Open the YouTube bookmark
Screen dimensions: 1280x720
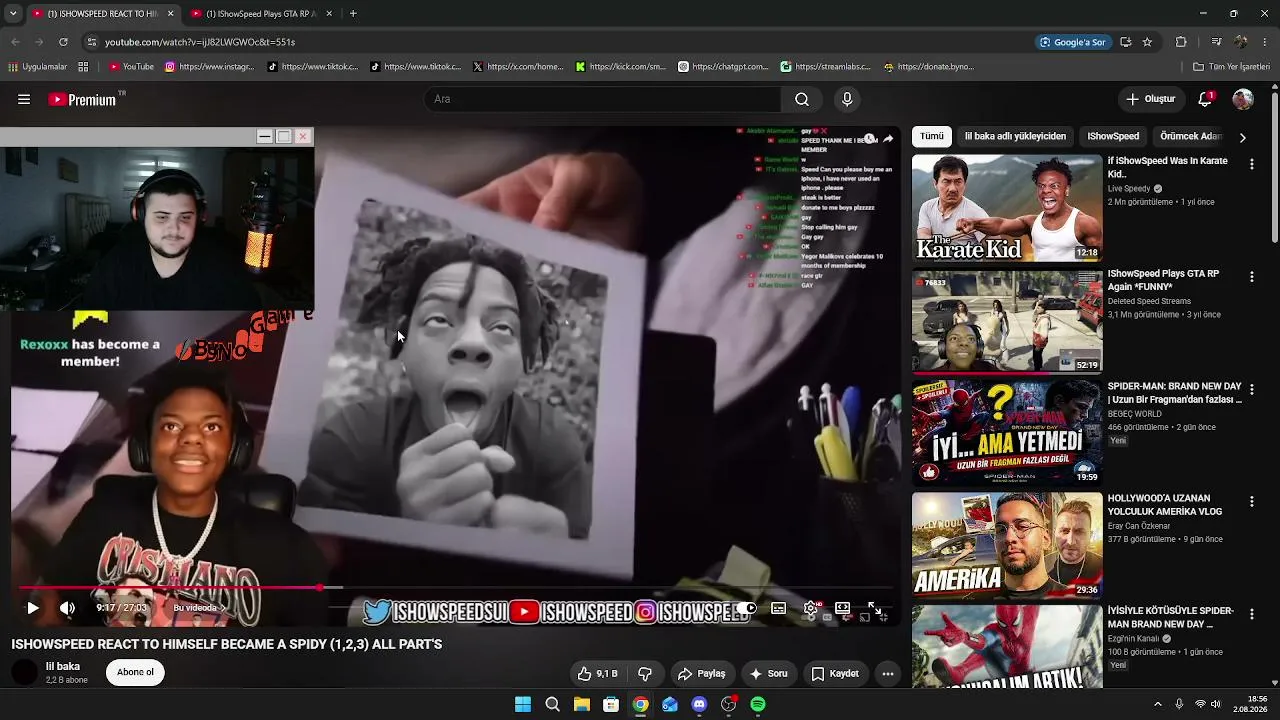tap(131, 67)
